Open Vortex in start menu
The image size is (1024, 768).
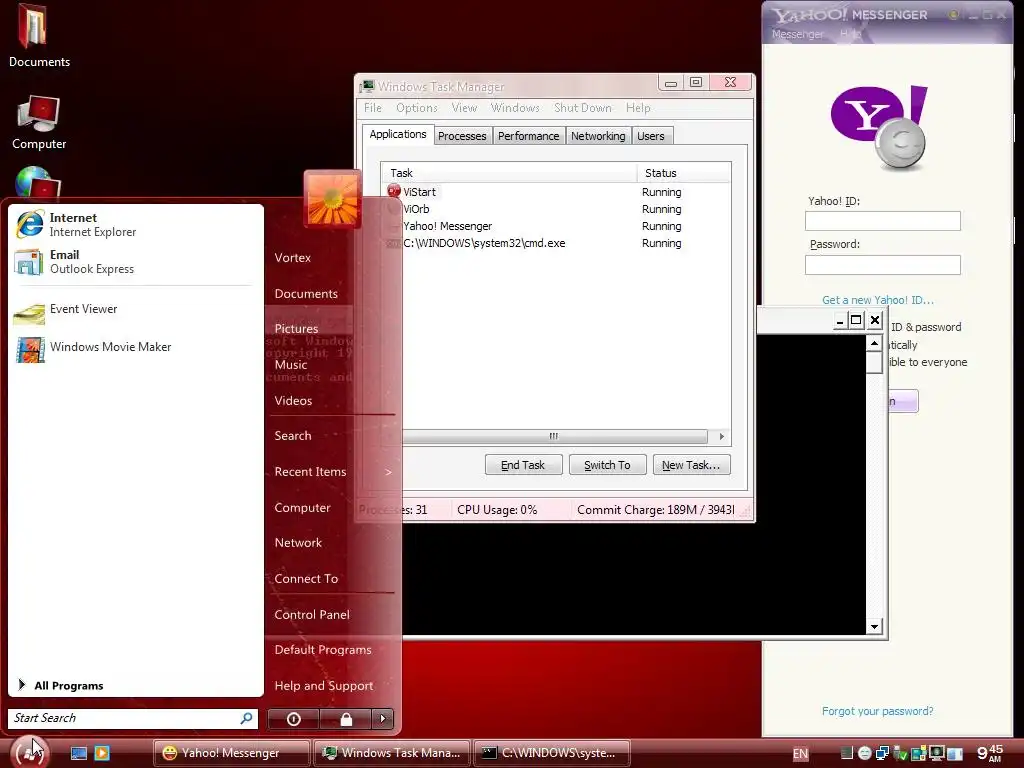click(293, 257)
